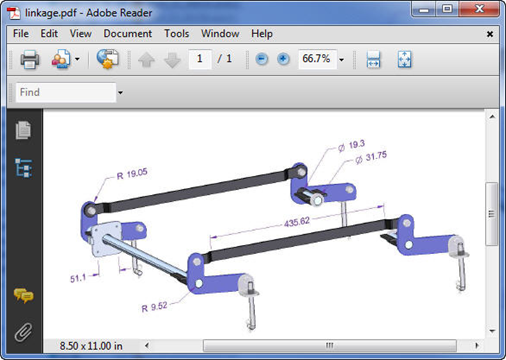Go to next page down arrow
506x360 pixels.
pyautogui.click(x=172, y=60)
